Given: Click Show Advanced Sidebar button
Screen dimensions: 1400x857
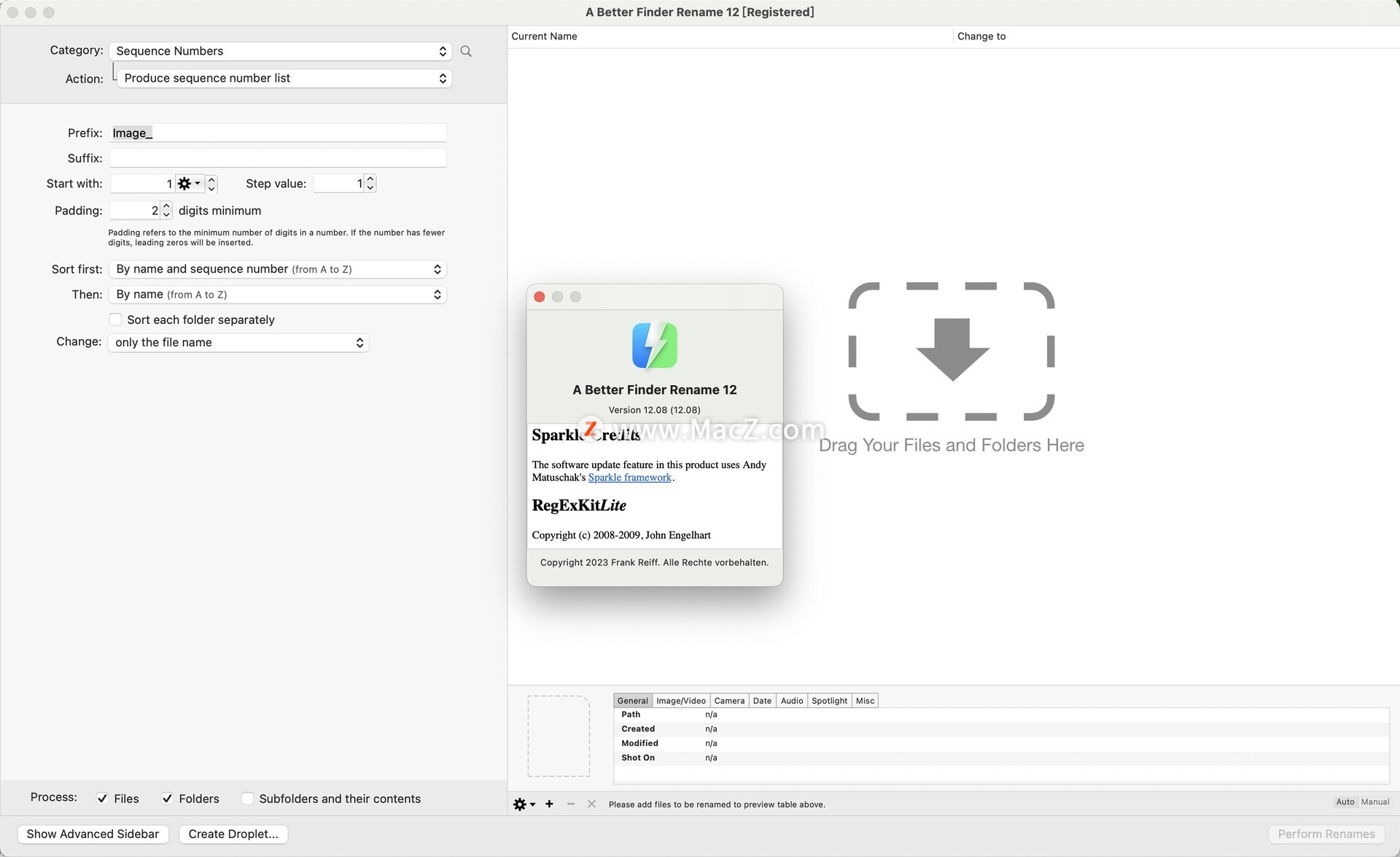Looking at the screenshot, I should coord(93,834).
